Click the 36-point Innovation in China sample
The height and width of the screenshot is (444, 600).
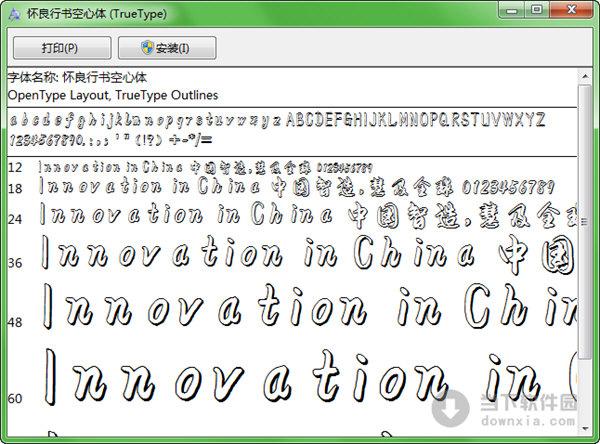307,253
